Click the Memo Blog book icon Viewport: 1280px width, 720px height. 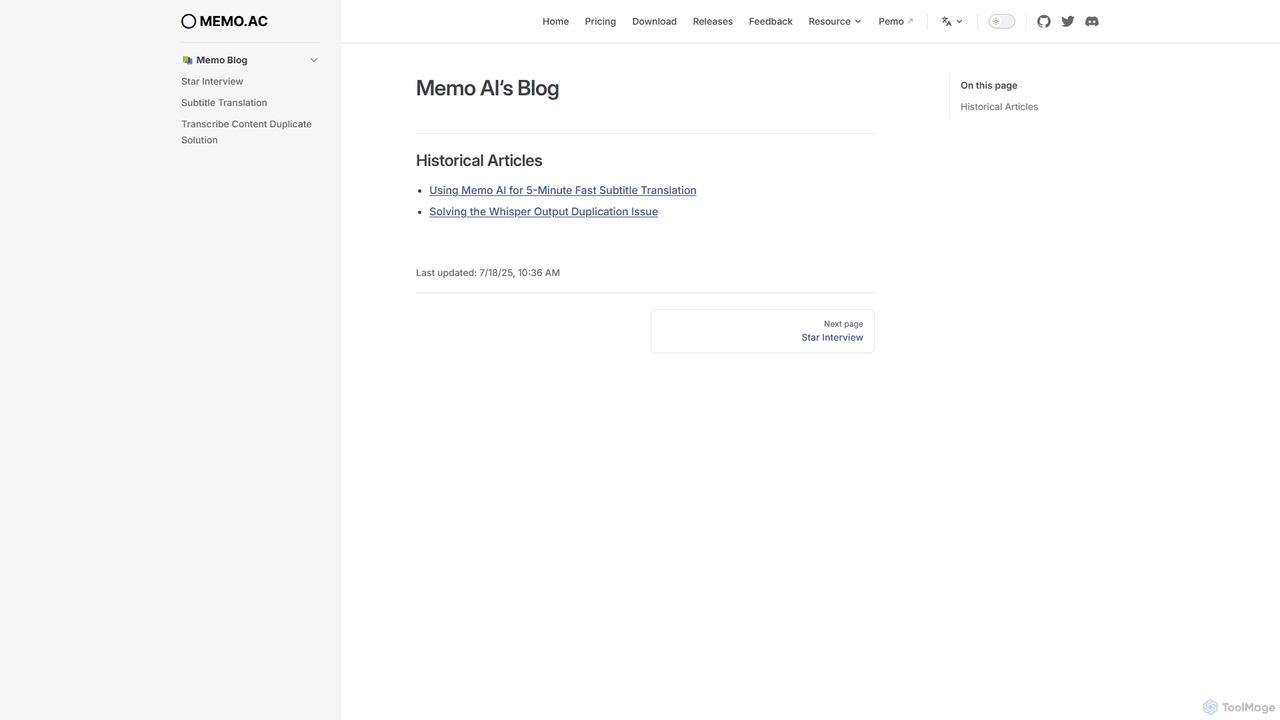(x=187, y=60)
